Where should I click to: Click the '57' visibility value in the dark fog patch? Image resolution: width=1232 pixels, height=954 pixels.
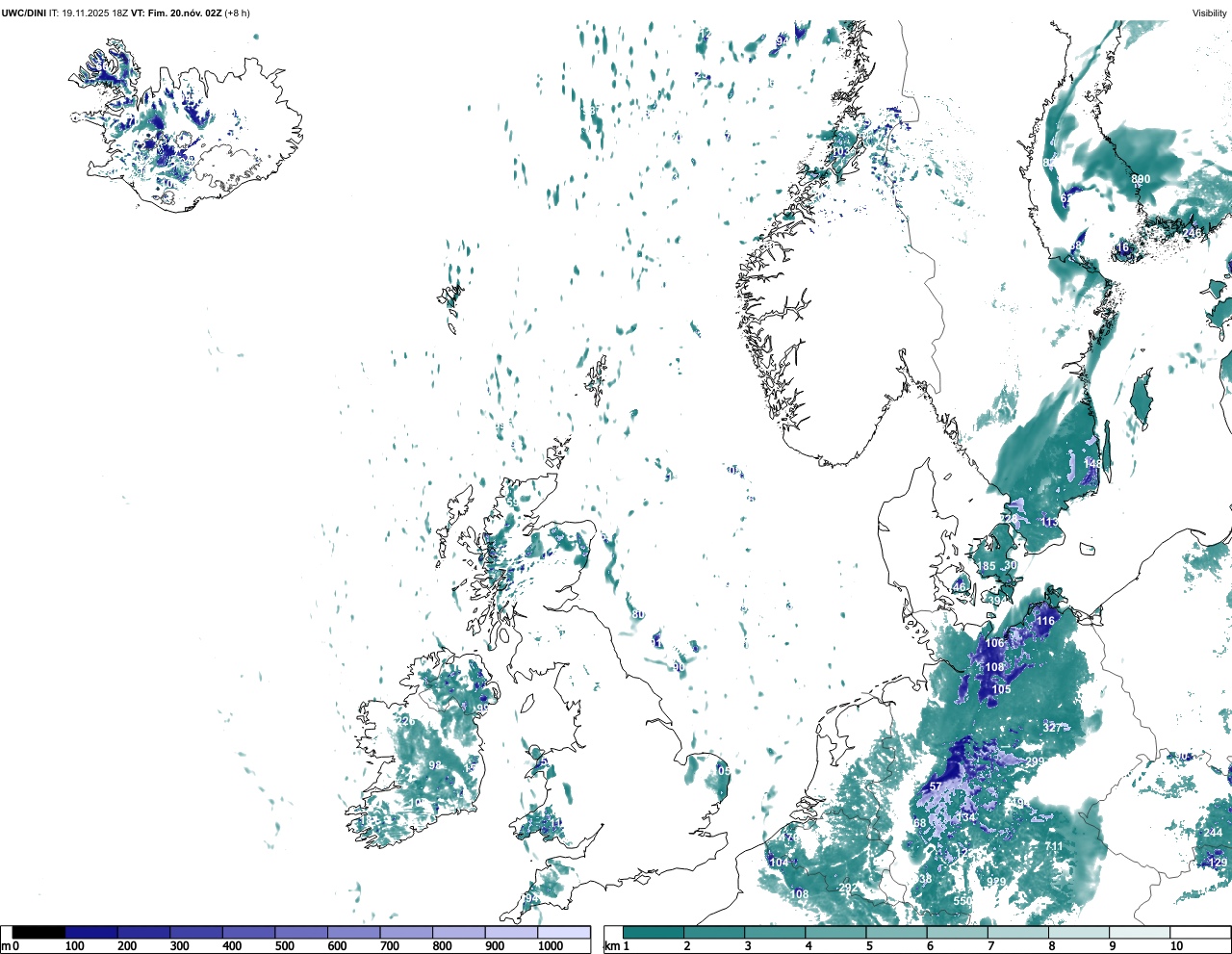(936, 786)
